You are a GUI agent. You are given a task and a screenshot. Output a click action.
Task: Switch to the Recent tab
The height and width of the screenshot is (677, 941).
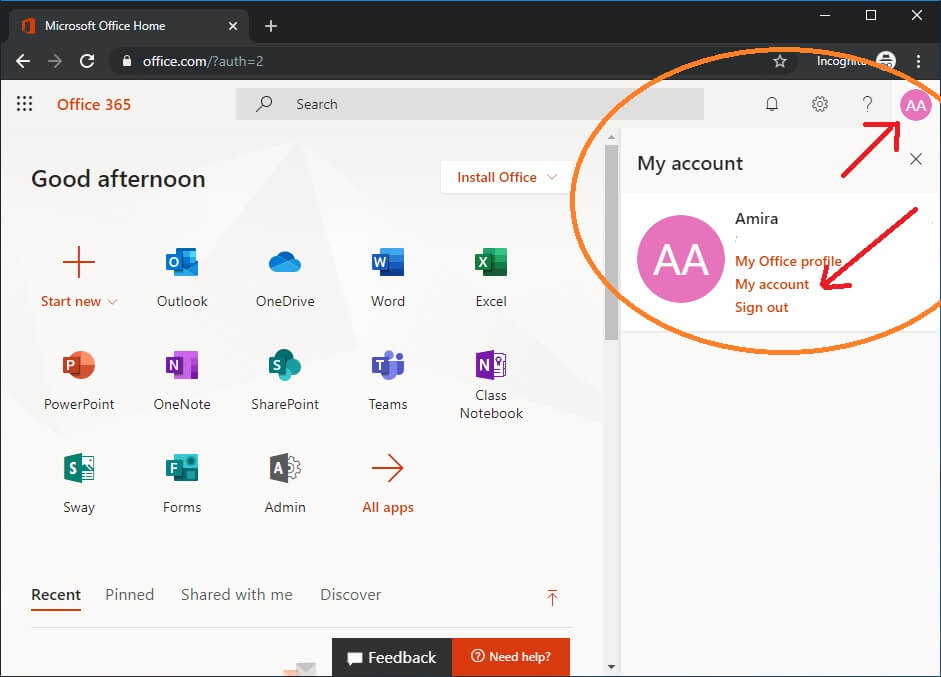coord(56,595)
